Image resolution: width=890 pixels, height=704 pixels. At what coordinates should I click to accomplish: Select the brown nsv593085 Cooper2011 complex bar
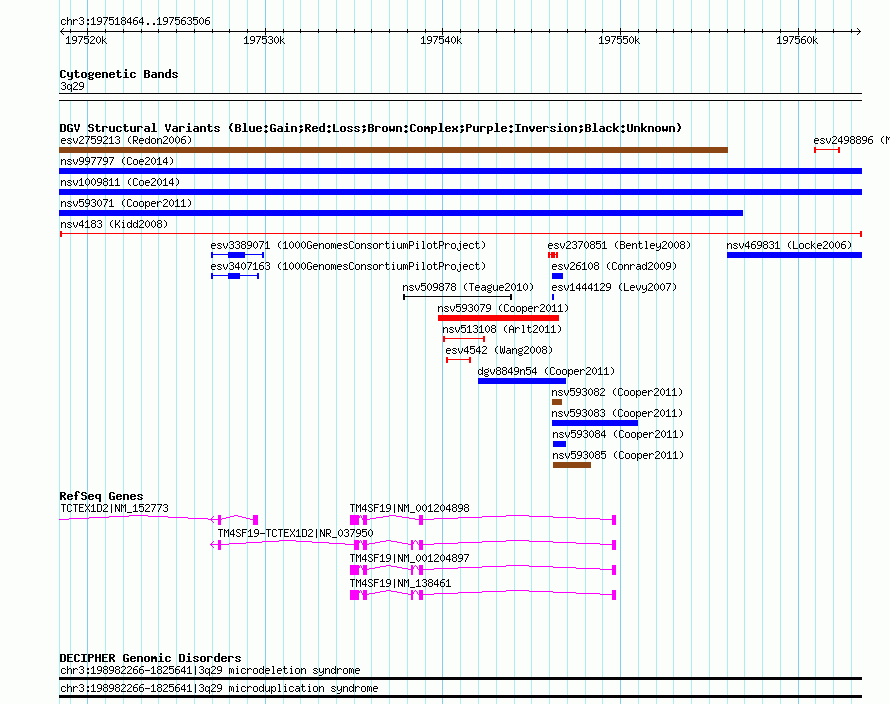tap(572, 465)
